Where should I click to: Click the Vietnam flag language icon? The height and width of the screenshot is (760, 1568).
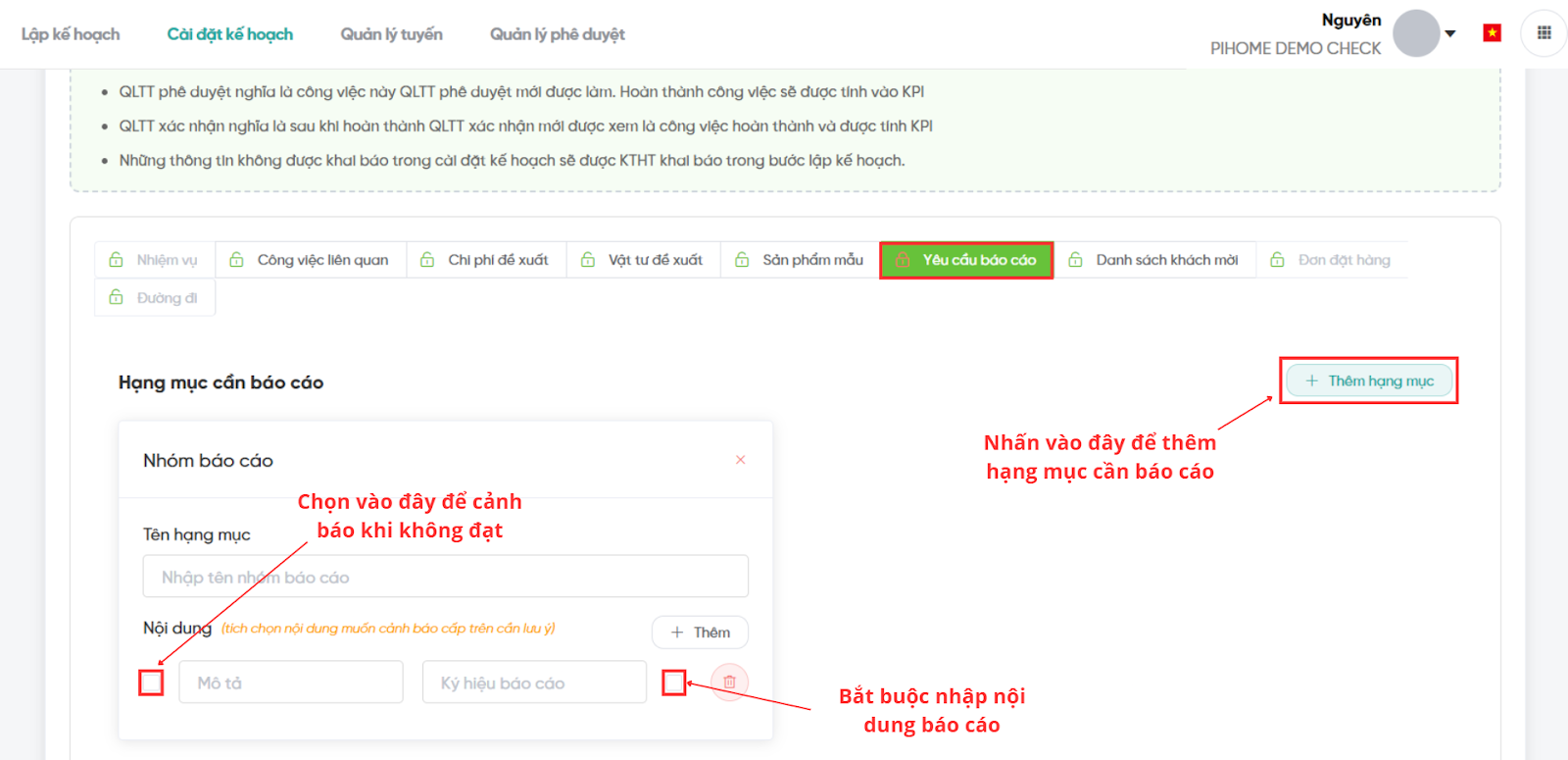1492,33
